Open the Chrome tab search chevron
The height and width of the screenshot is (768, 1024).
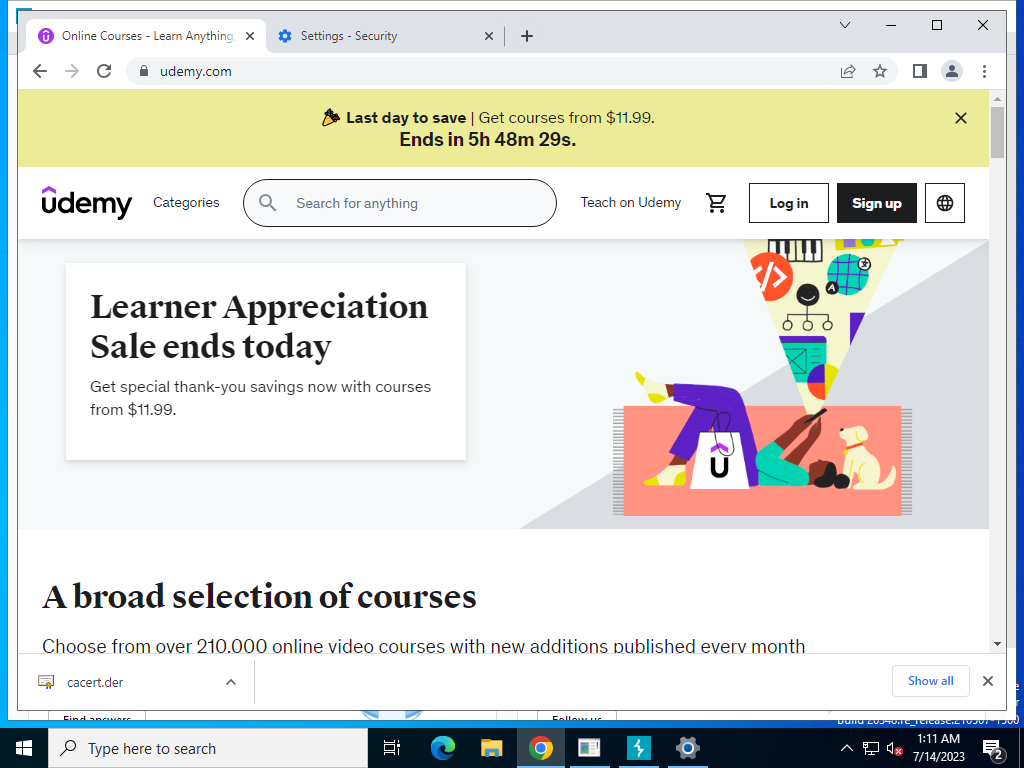pos(844,25)
